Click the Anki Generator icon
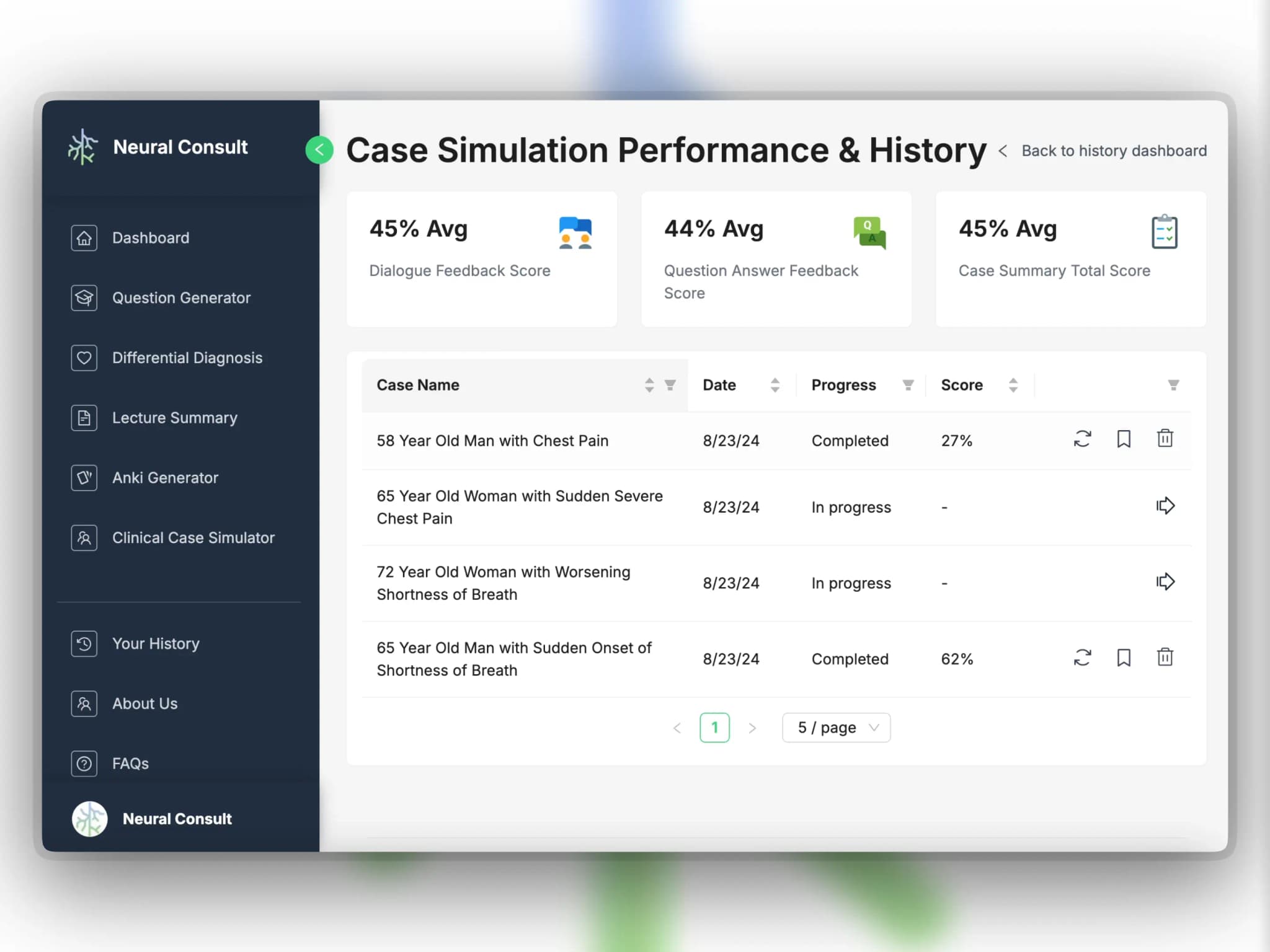Image resolution: width=1270 pixels, height=952 pixels. point(83,477)
